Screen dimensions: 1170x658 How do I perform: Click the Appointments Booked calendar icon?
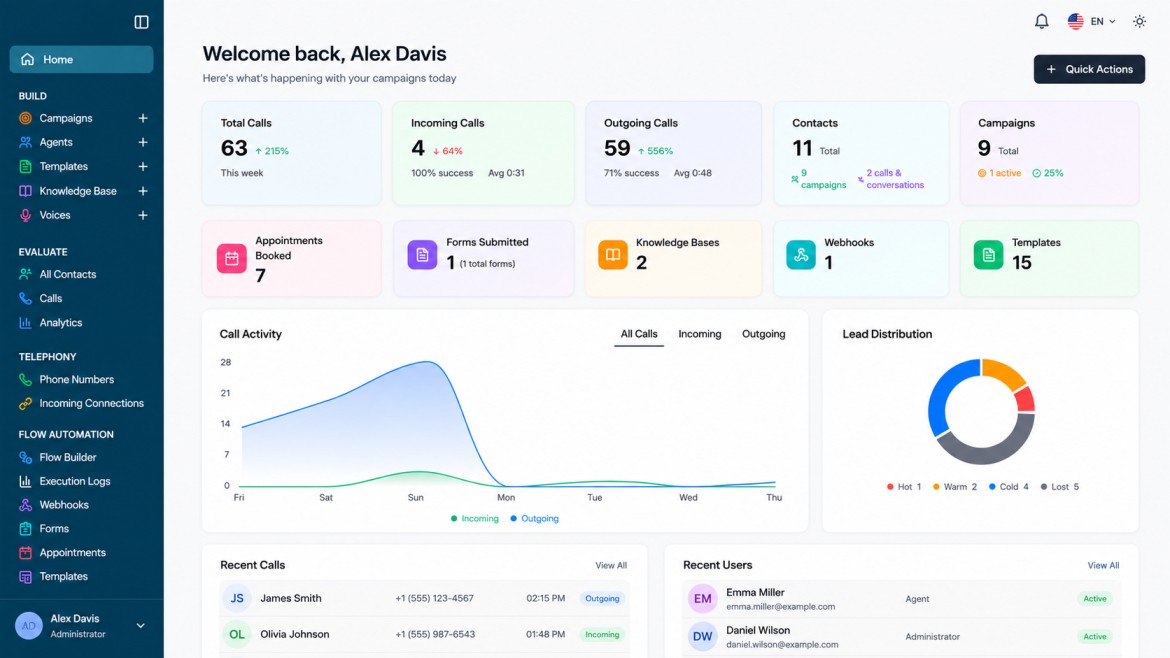coord(231,258)
